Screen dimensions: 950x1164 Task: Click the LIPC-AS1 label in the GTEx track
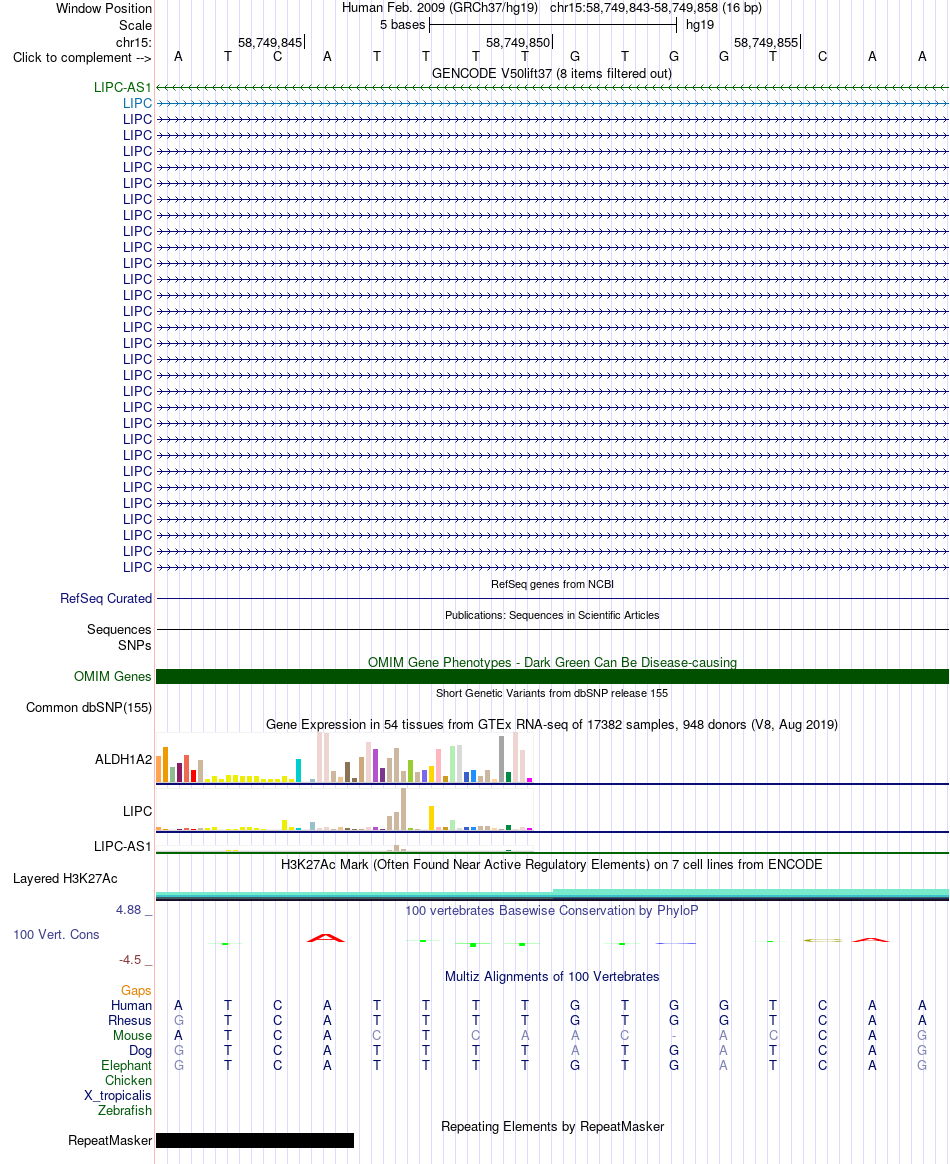(122, 846)
